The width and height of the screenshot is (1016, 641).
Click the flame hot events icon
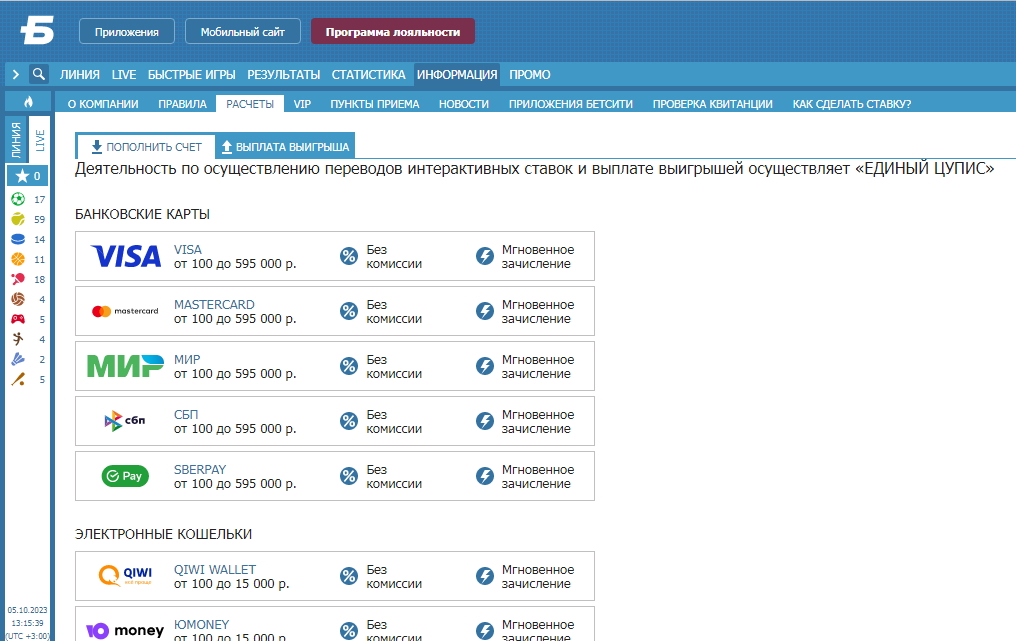click(x=28, y=102)
